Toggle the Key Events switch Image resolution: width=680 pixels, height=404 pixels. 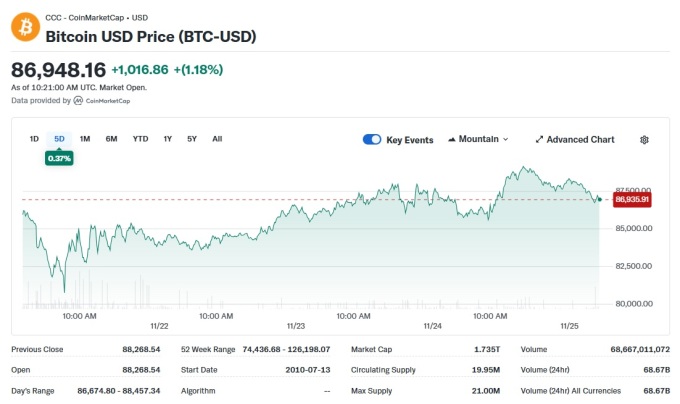point(372,139)
